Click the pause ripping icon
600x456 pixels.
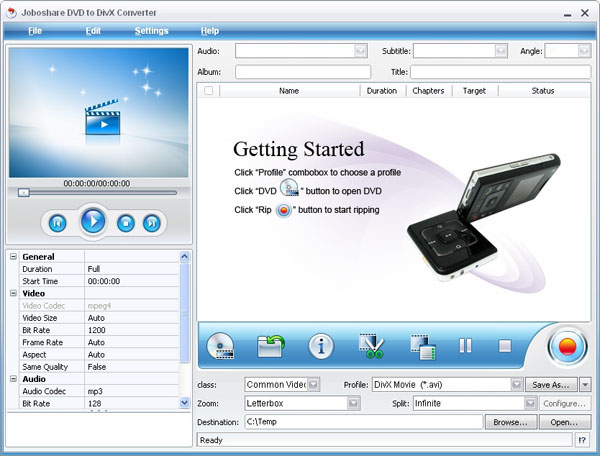465,346
